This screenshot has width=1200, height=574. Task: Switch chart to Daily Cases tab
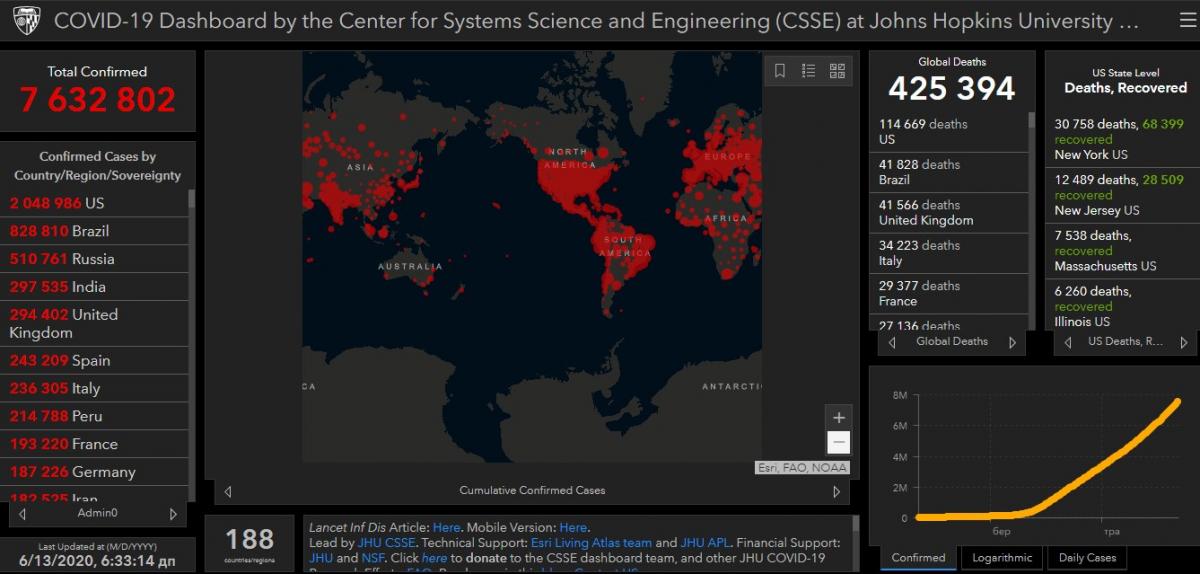(x=1087, y=558)
